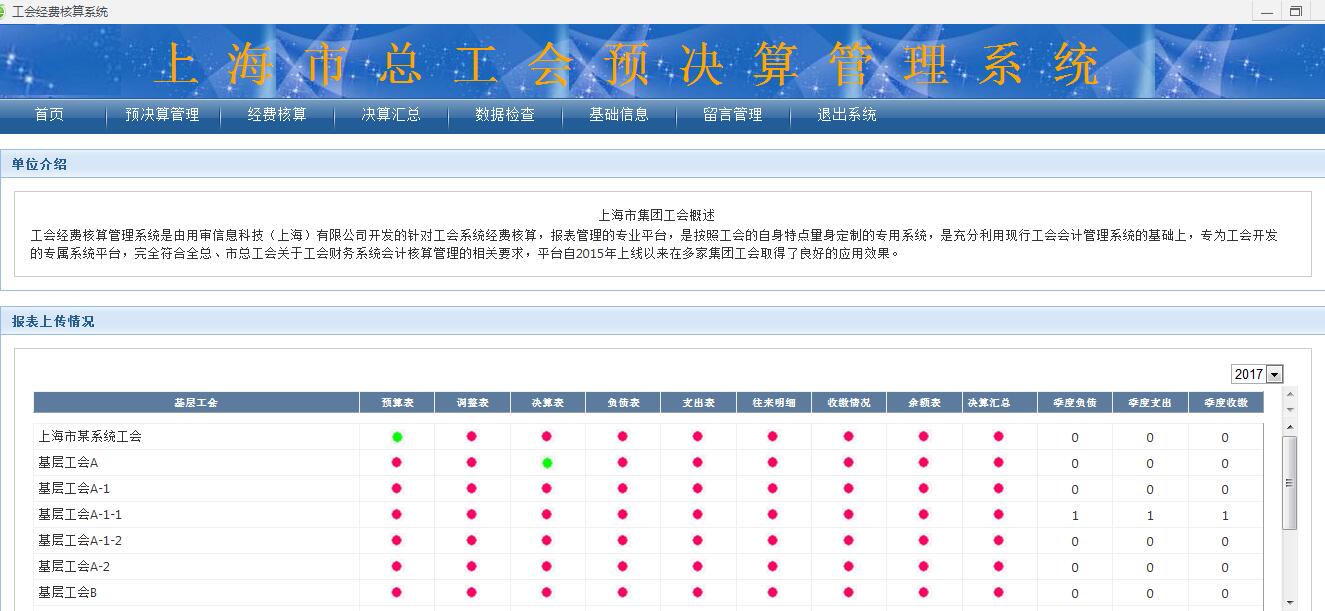
Task: Click green 预算表 dot for 上海市某系统工会
Action: coord(397,437)
